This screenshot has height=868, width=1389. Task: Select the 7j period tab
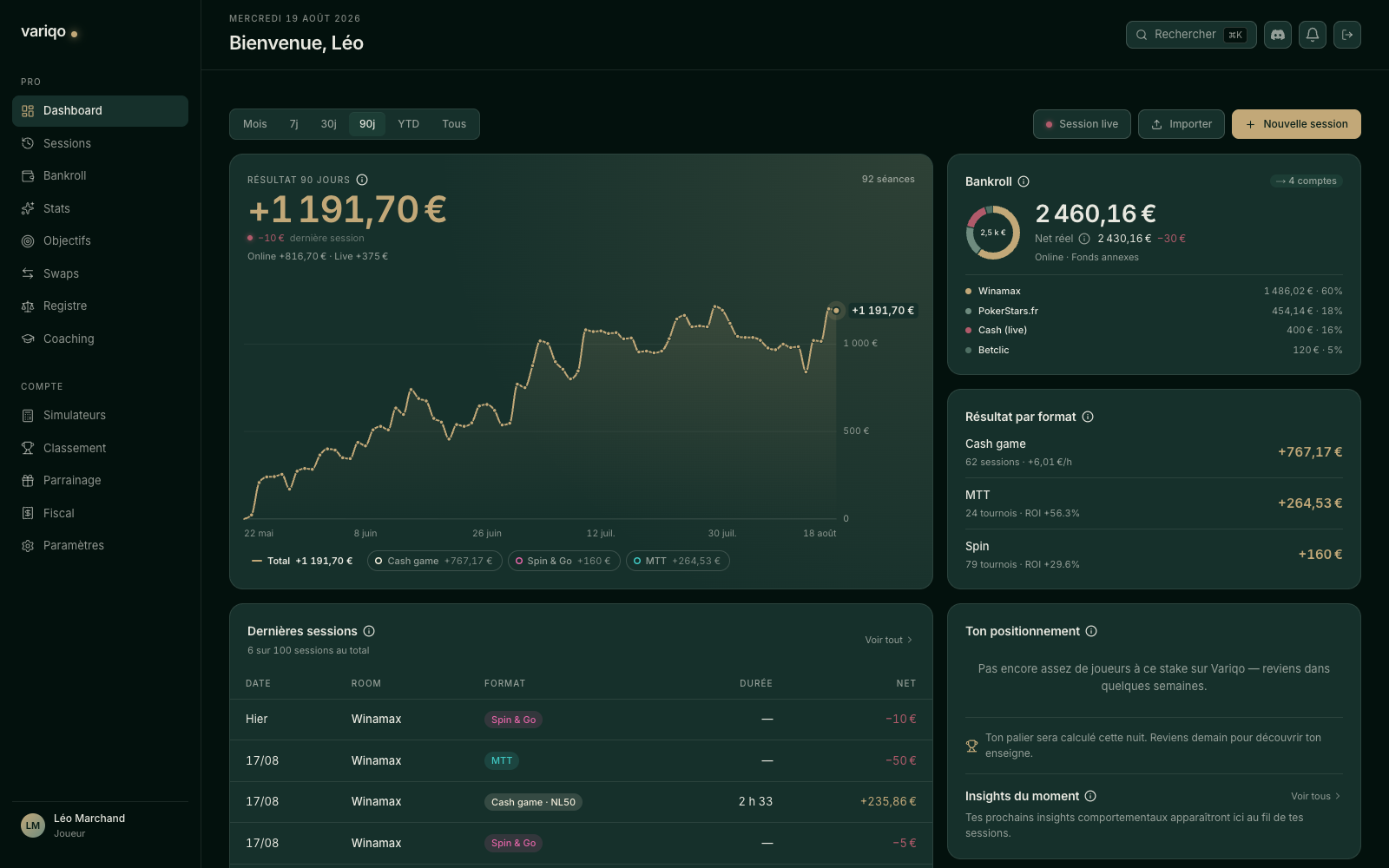coord(294,124)
